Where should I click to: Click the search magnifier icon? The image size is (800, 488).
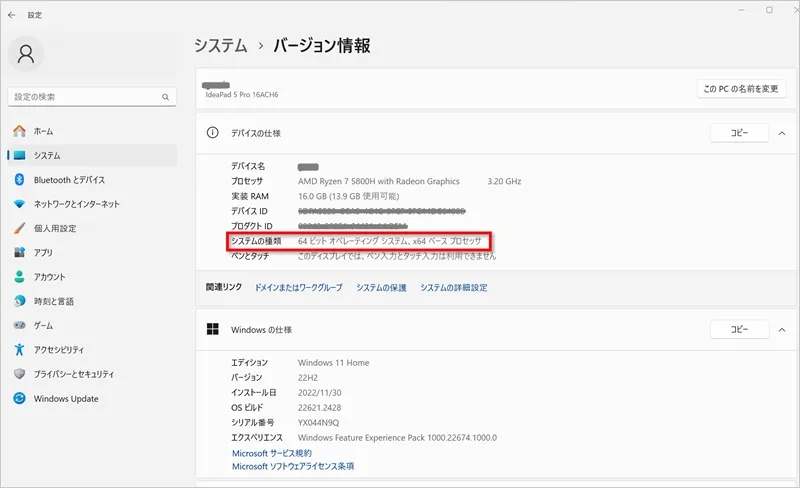click(x=165, y=97)
